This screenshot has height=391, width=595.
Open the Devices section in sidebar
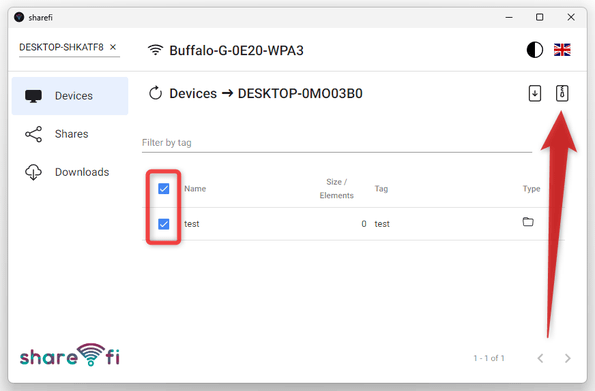[70, 96]
